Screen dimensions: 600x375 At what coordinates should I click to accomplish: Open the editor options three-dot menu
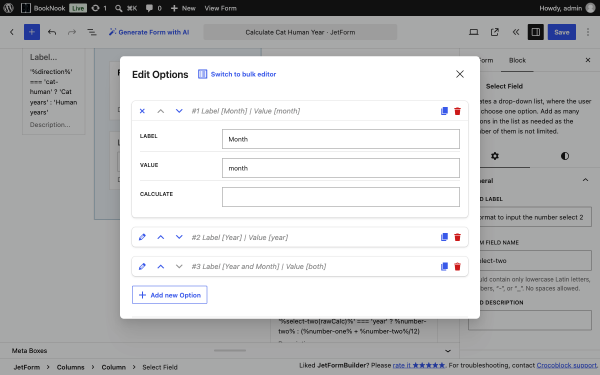588,32
